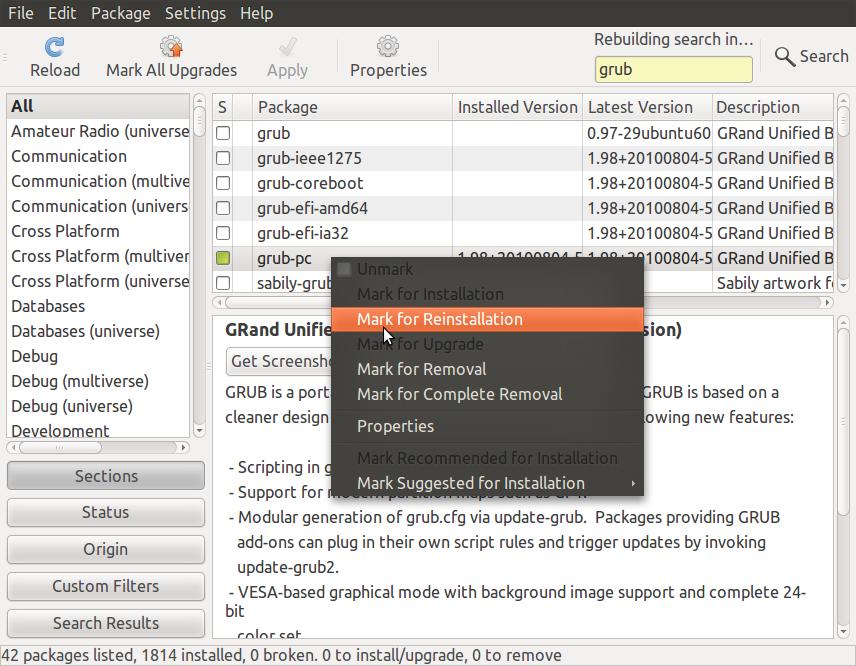856x666 pixels.
Task: Select the Communication category
Action: 98,157
